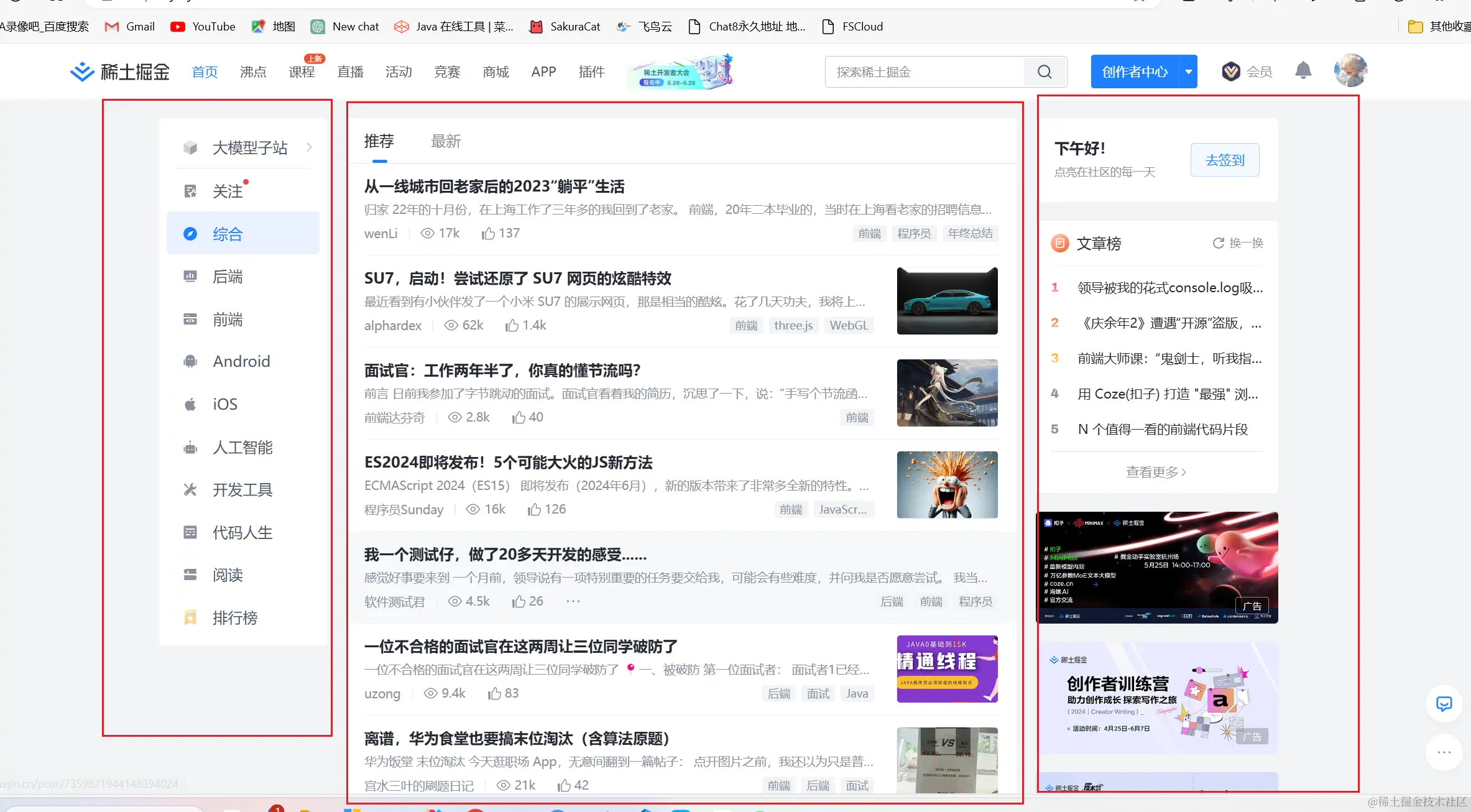1471x812 pixels.
Task: Click the 稀土掘金 logo
Action: point(120,72)
